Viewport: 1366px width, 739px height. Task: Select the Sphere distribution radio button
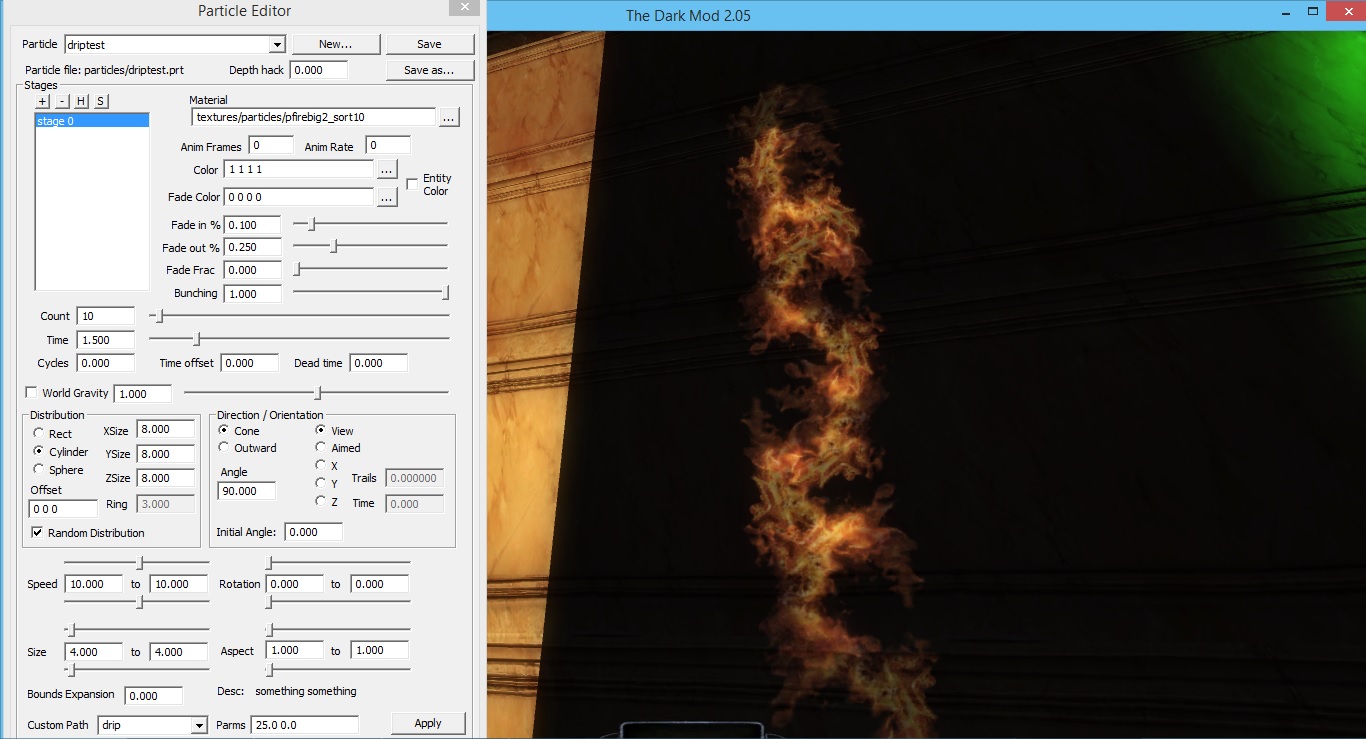(x=39, y=470)
